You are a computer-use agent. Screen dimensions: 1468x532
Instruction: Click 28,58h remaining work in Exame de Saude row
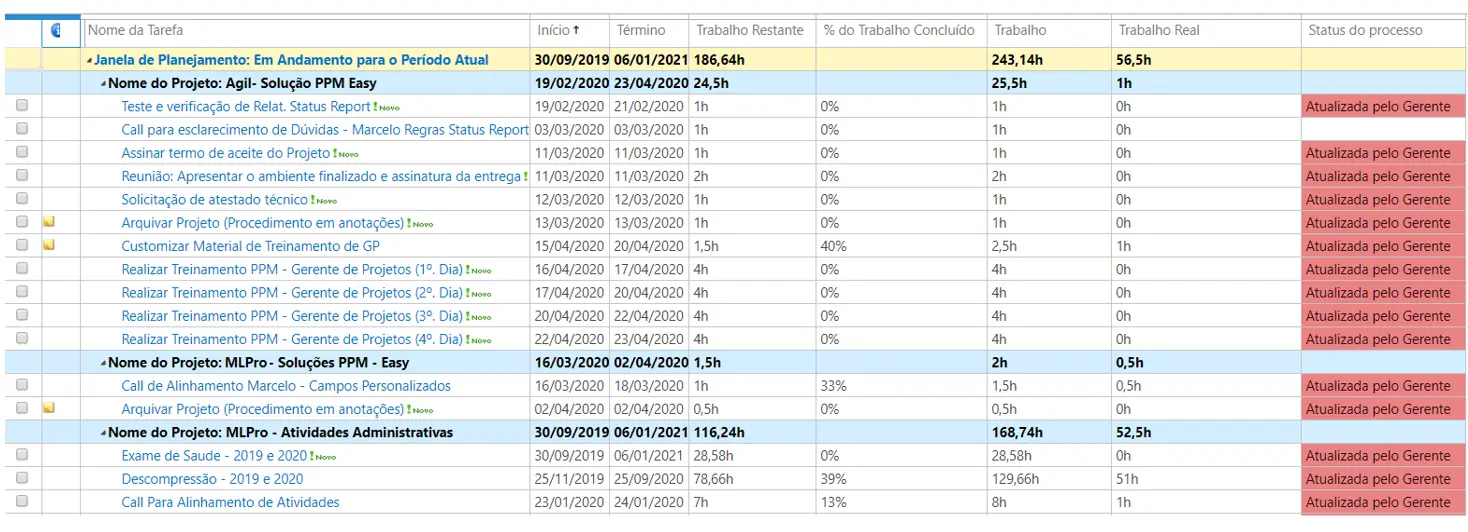tap(752, 456)
